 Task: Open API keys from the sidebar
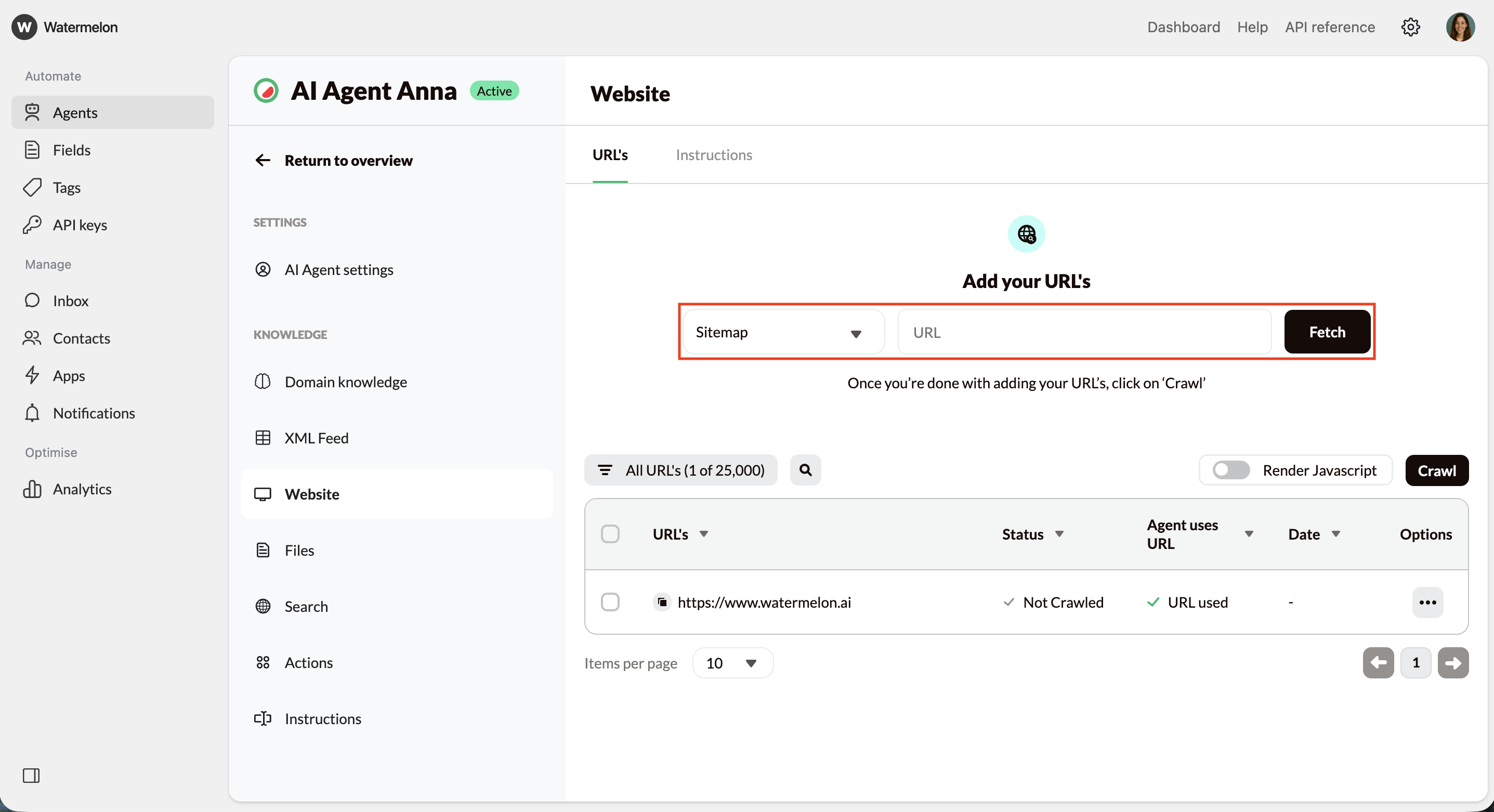(81, 225)
